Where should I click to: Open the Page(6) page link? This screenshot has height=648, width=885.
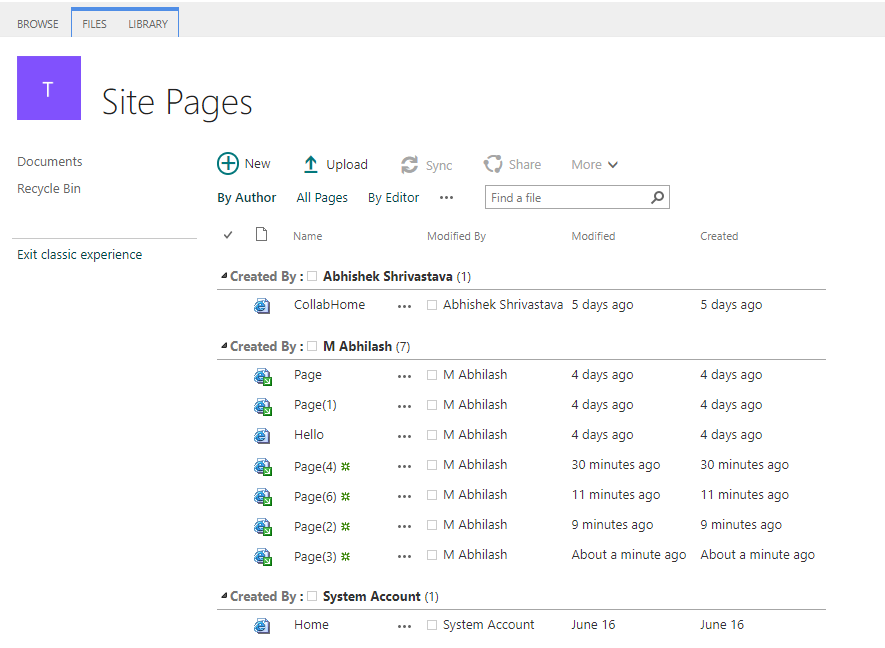[x=315, y=497]
